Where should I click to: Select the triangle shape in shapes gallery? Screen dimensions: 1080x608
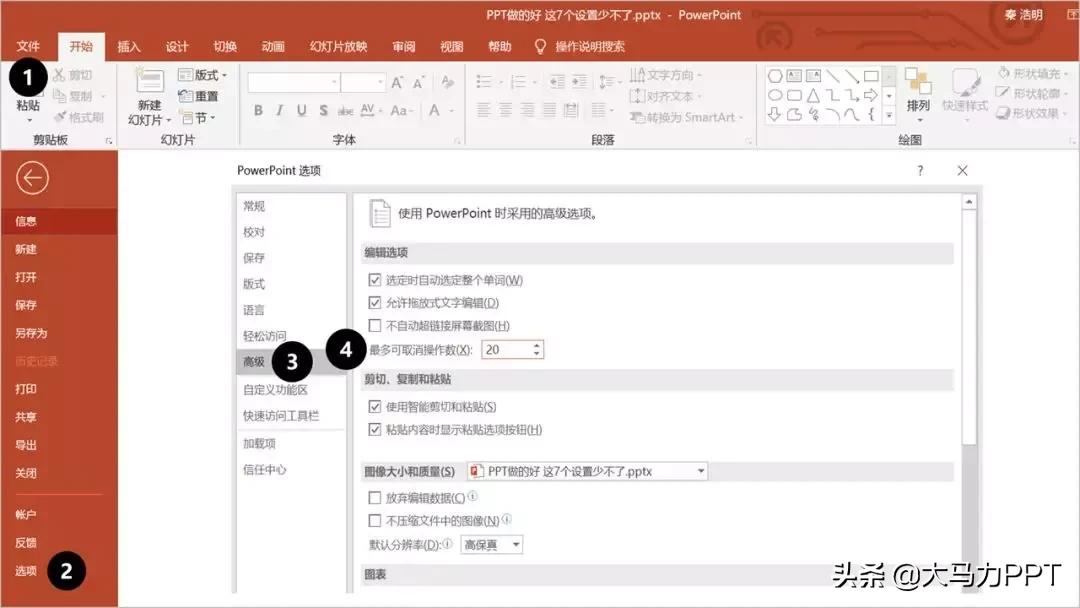click(813, 95)
